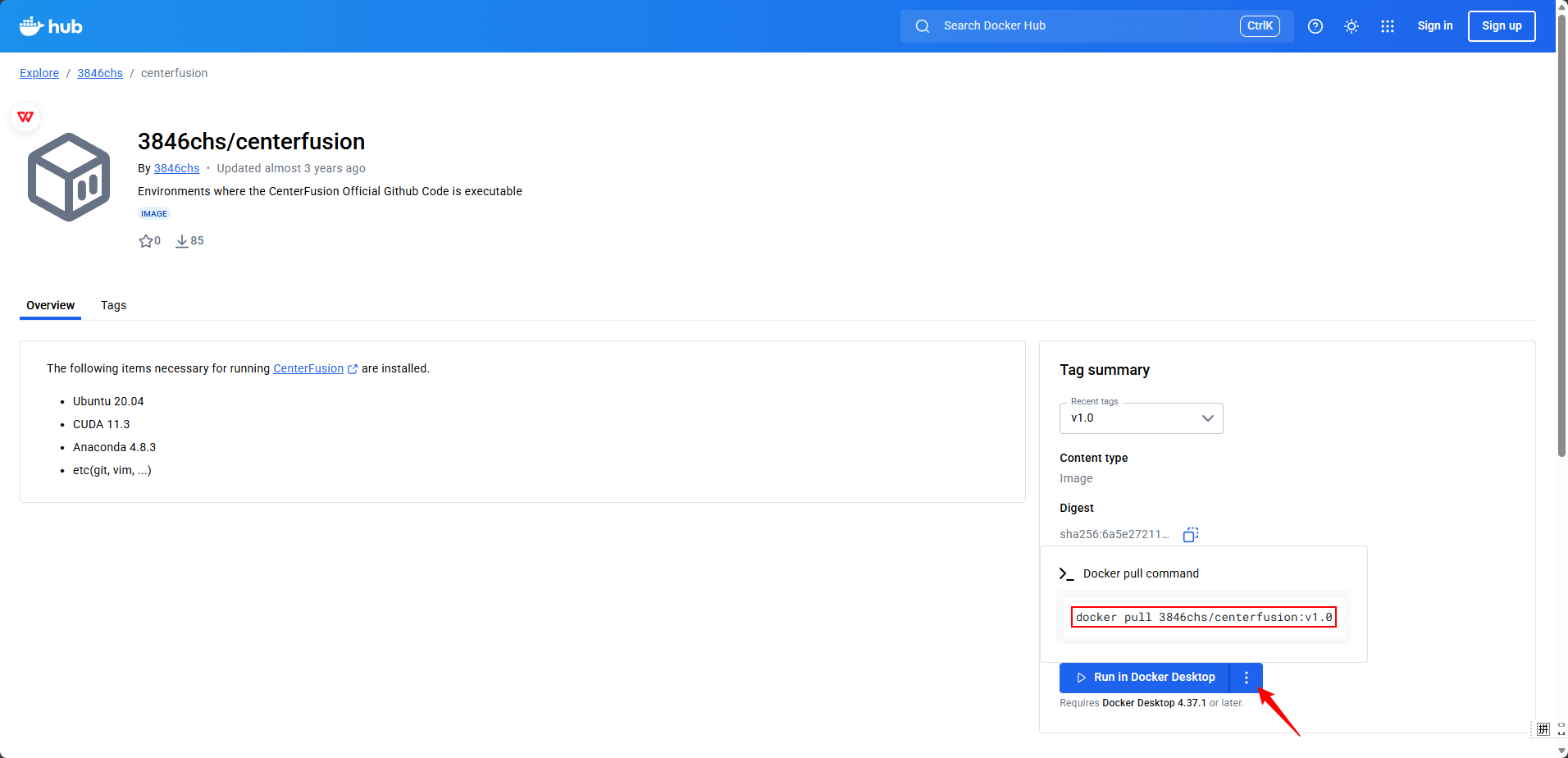Click the scrollbar down arrow

[x=1561, y=751]
